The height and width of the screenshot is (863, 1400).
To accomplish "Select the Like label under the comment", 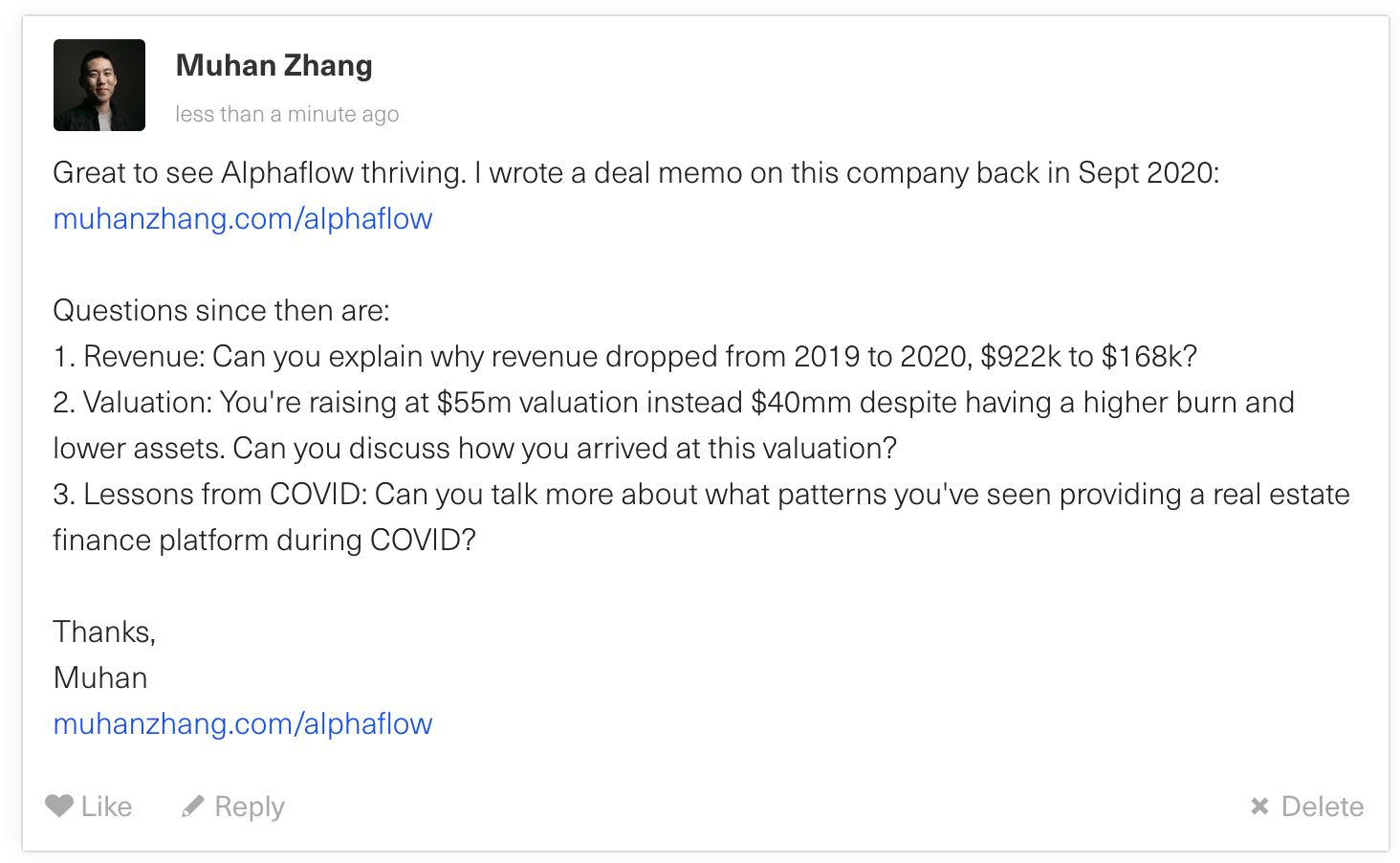I will 106,807.
